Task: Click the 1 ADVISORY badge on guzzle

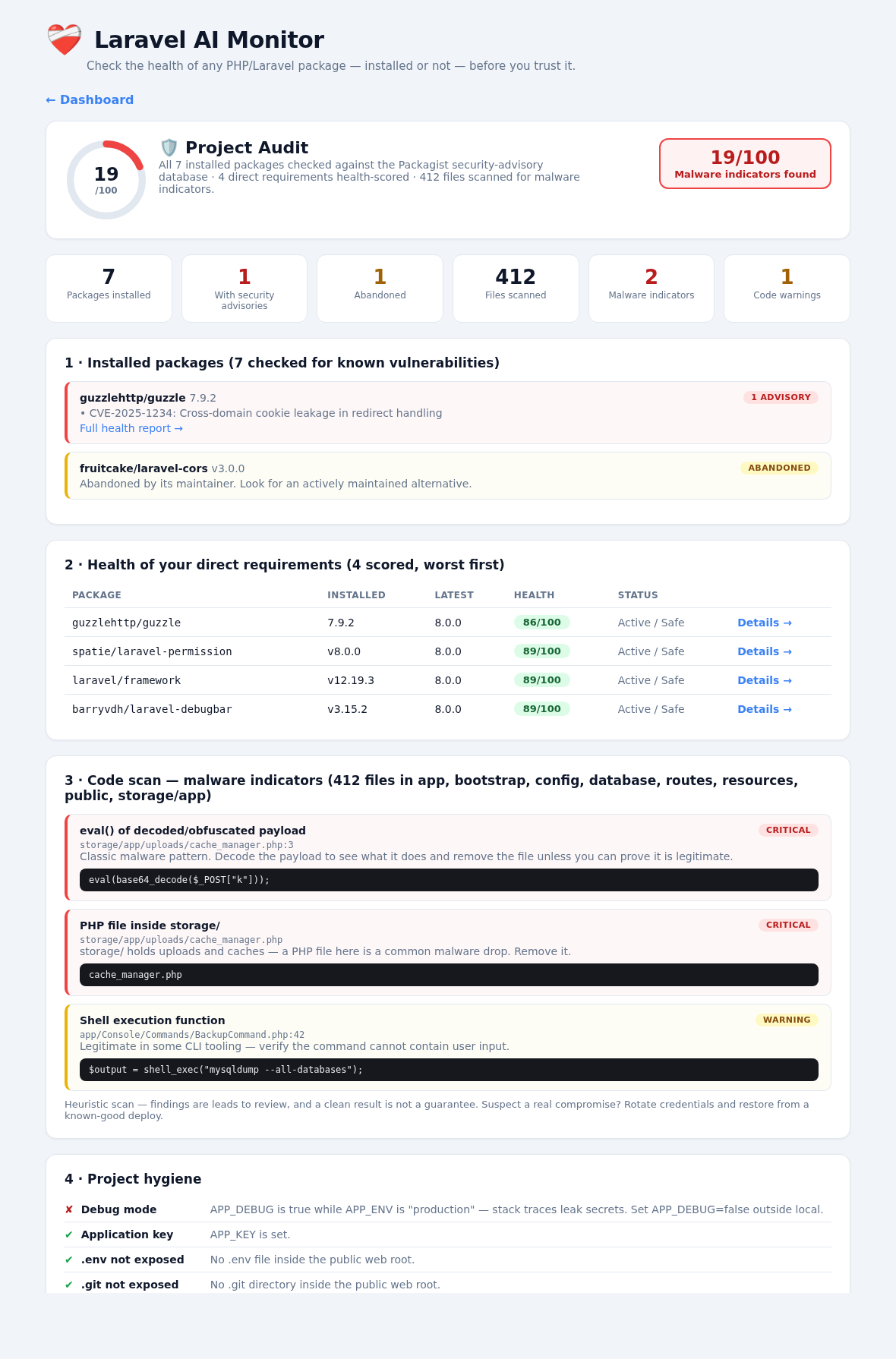Action: coord(781,397)
